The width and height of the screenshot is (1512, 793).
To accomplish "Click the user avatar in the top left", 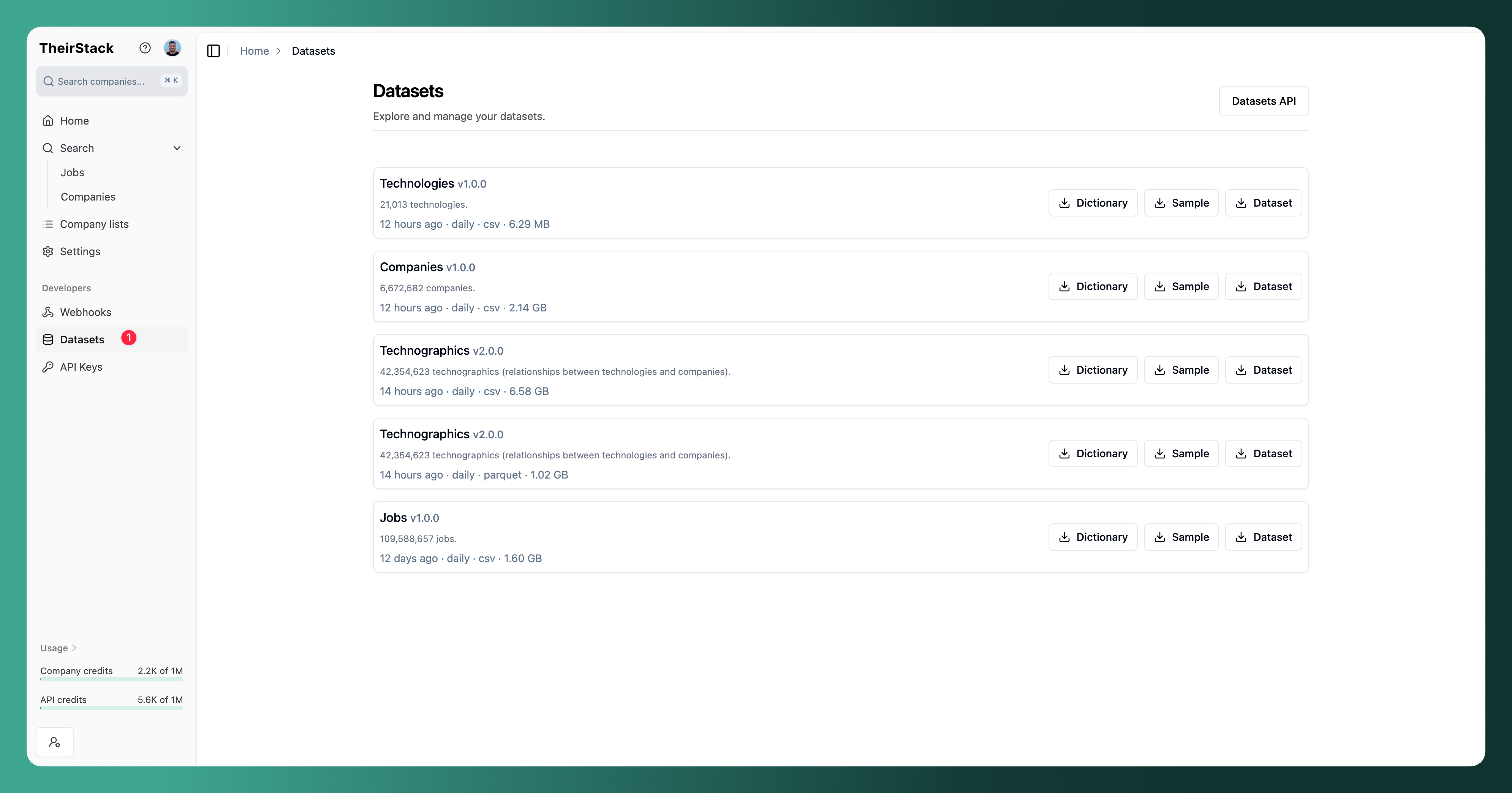I will coord(172,47).
